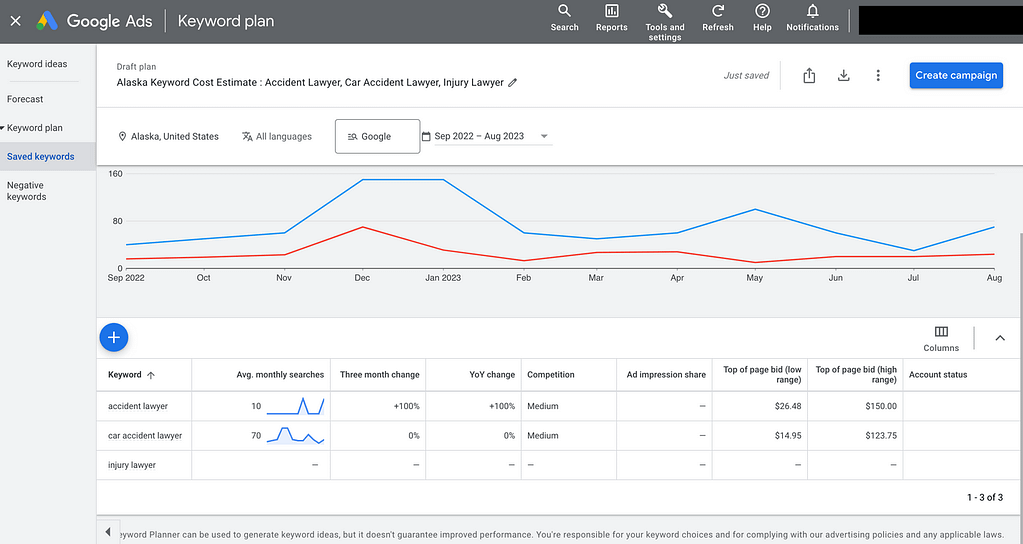Sort by Avg. monthly searches column
Screen dimensions: 1023x544
click(280, 375)
